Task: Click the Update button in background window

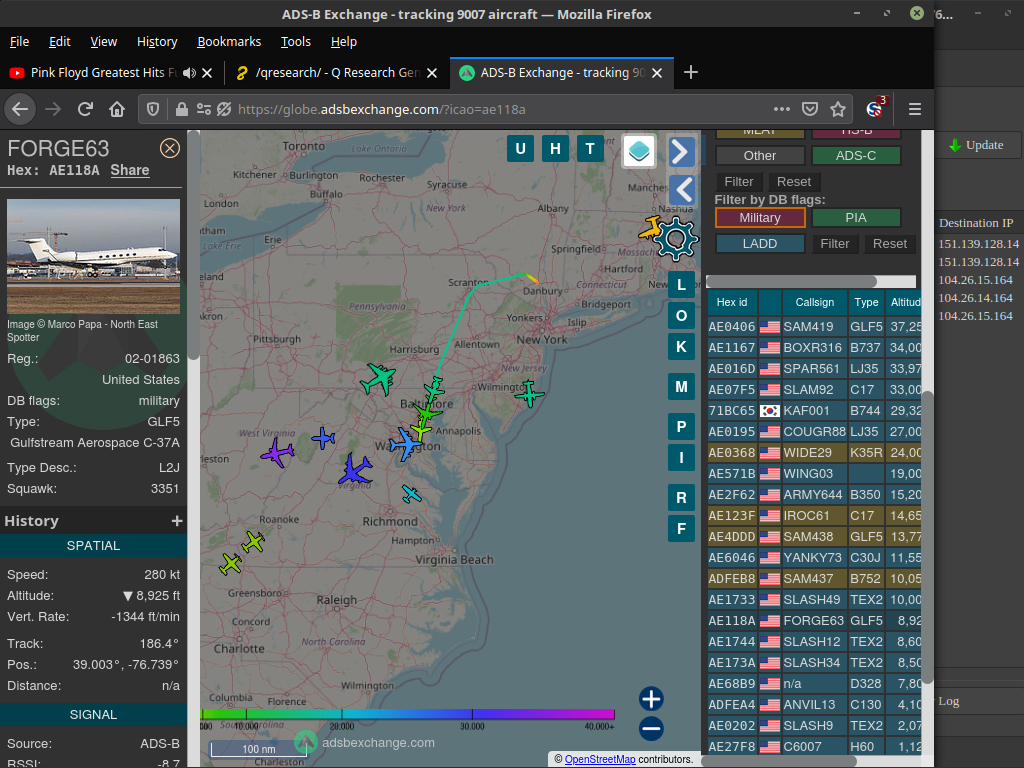Action: click(x=976, y=145)
